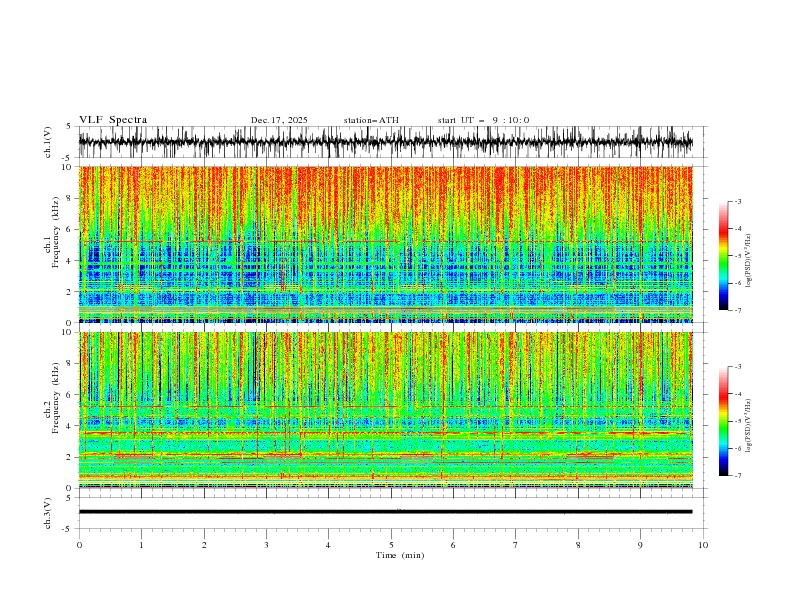Click the "8" kHz tick of ch.2 spectrogram

(69, 364)
